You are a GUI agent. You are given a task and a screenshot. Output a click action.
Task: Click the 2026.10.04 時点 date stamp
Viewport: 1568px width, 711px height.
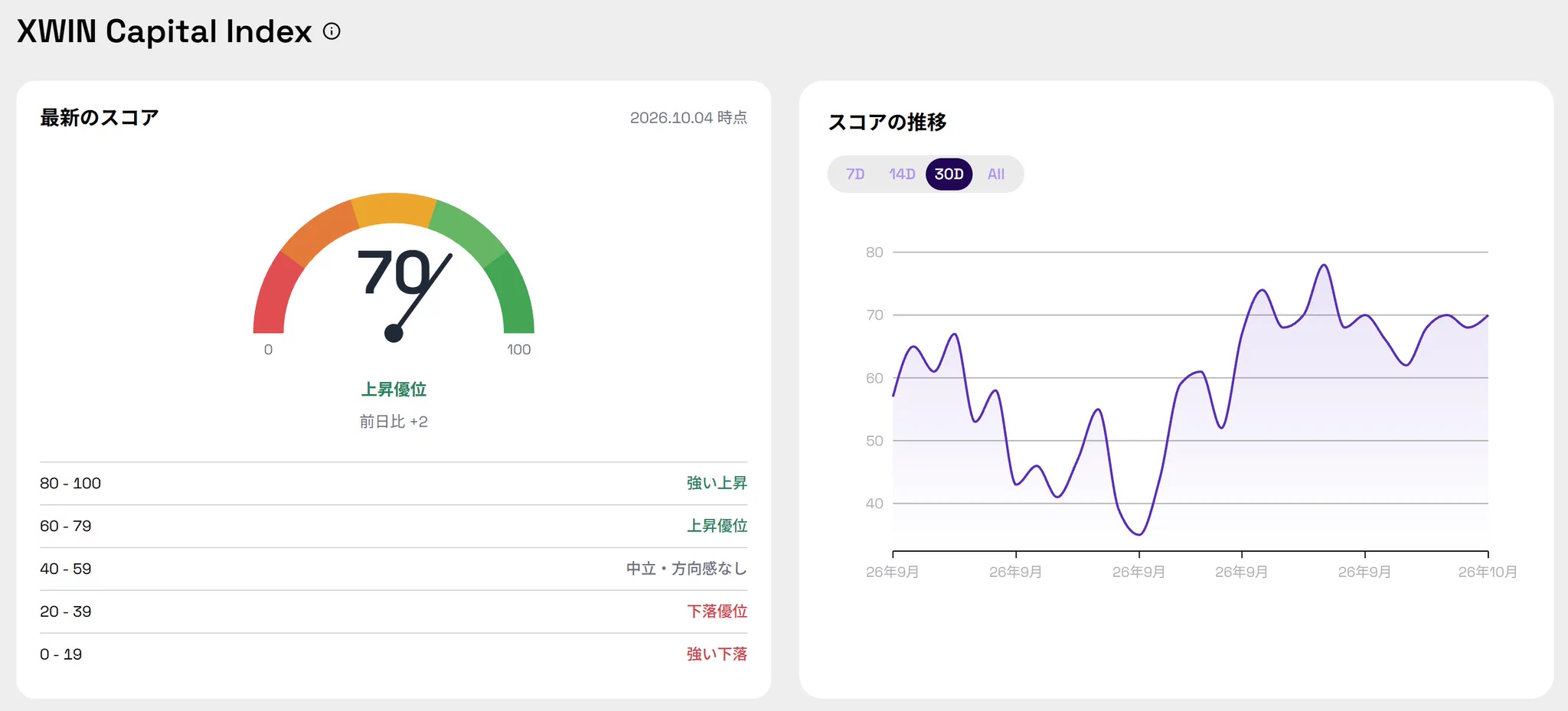click(x=688, y=118)
